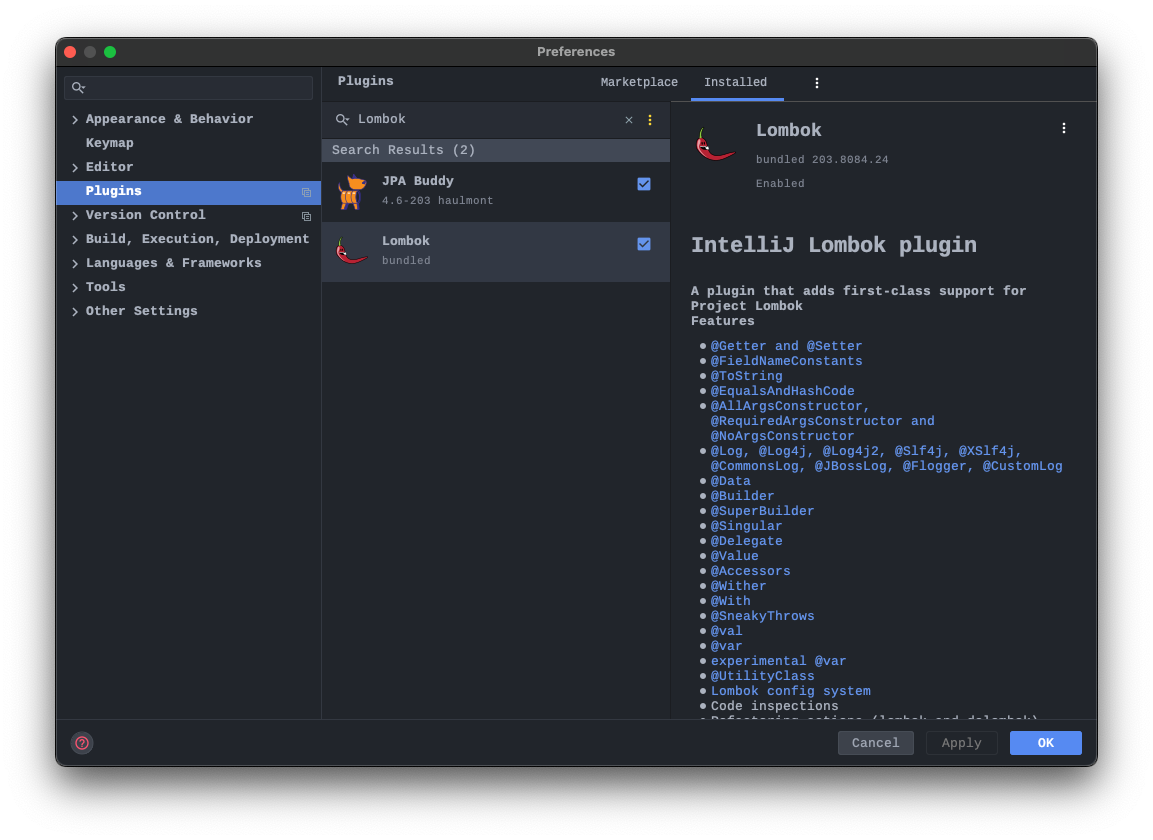The width and height of the screenshot is (1153, 840).
Task: Click the Search Results (2) header
Action: [496, 150]
